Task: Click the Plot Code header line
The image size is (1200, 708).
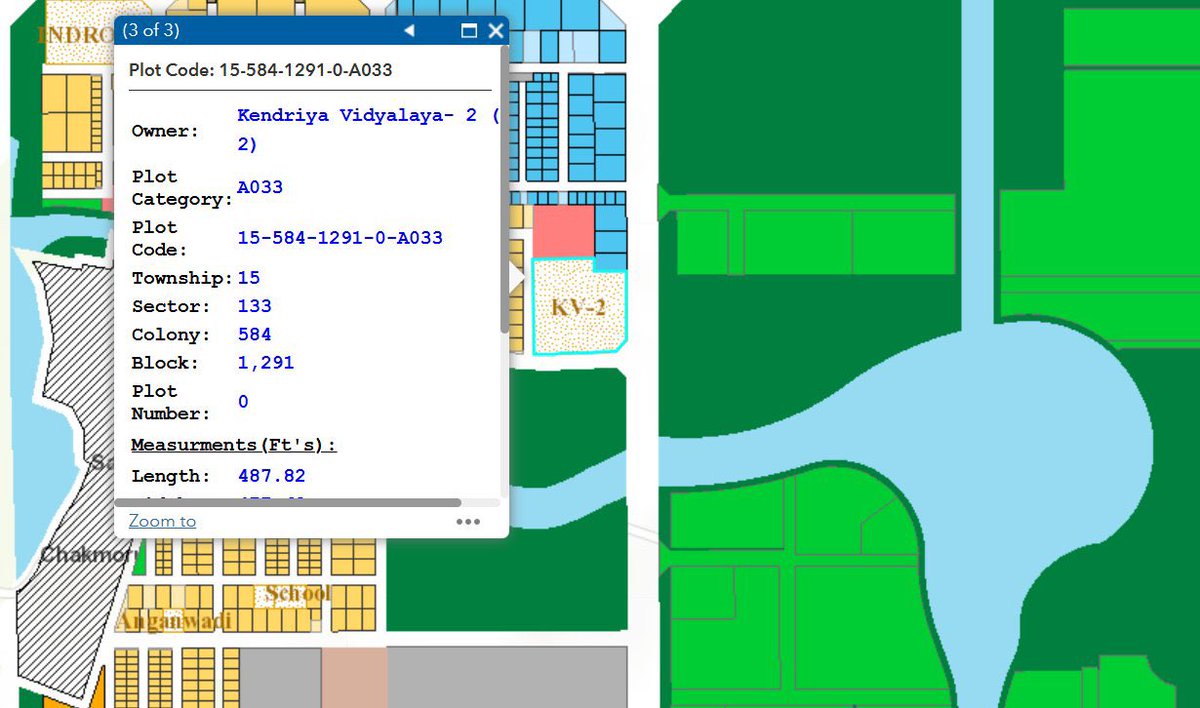Action: click(261, 70)
